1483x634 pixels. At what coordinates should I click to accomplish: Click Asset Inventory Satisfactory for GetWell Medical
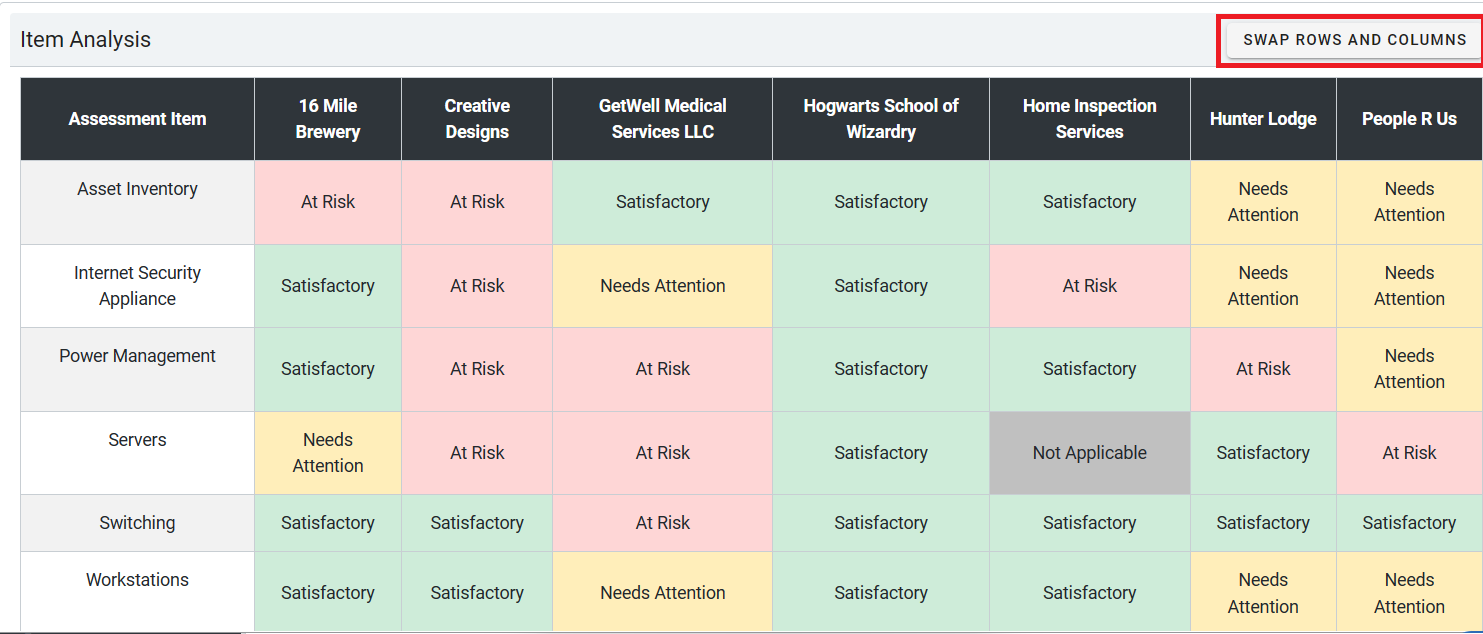click(x=663, y=202)
